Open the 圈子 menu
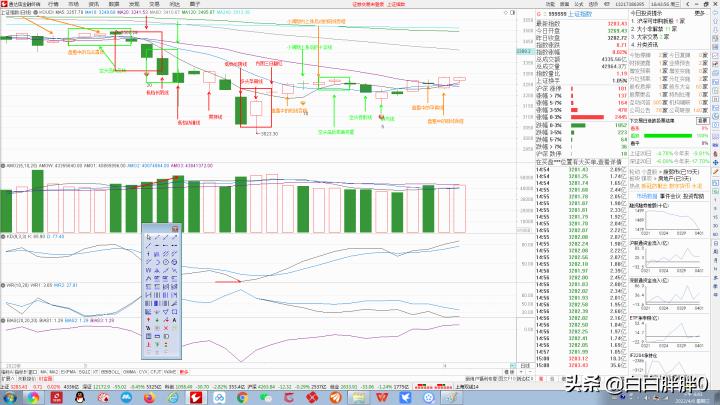The width and height of the screenshot is (720, 405). (195, 4)
